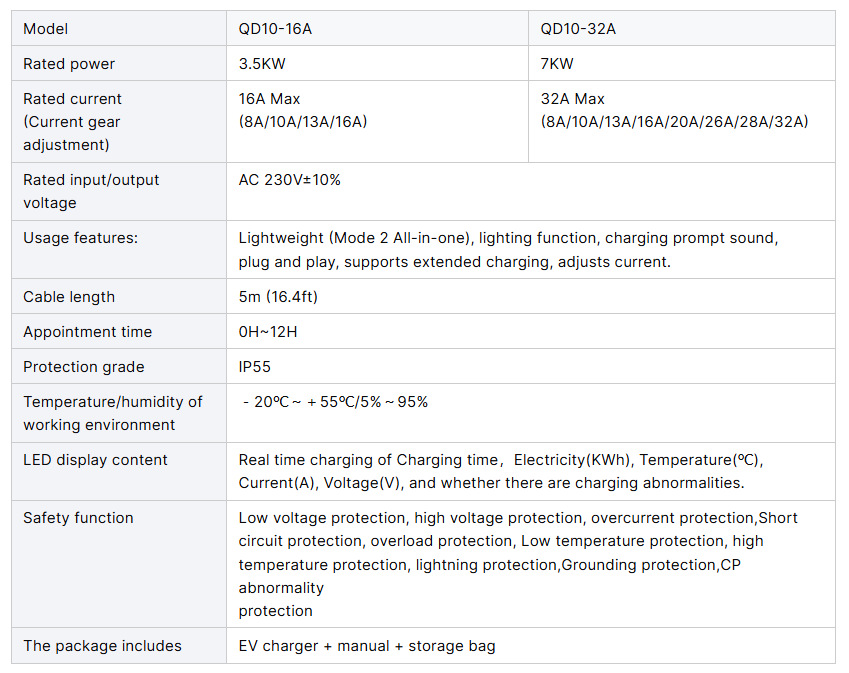The height and width of the screenshot is (673, 849).
Task: Click the EV charger + manual + storage bag cell
Action: [366, 646]
